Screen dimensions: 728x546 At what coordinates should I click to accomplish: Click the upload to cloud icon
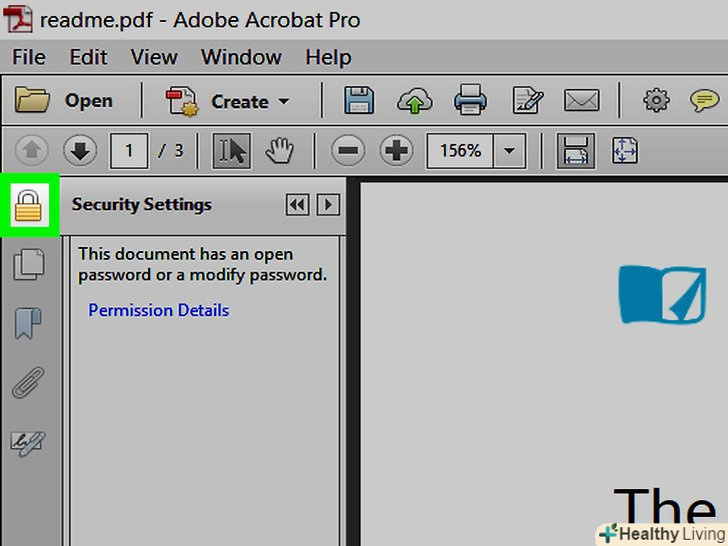click(x=414, y=100)
